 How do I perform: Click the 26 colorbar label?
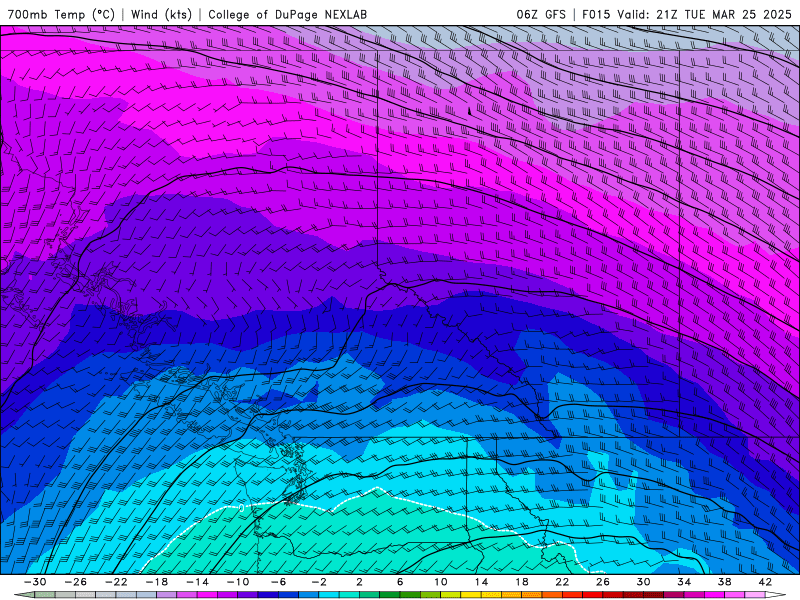click(x=603, y=582)
